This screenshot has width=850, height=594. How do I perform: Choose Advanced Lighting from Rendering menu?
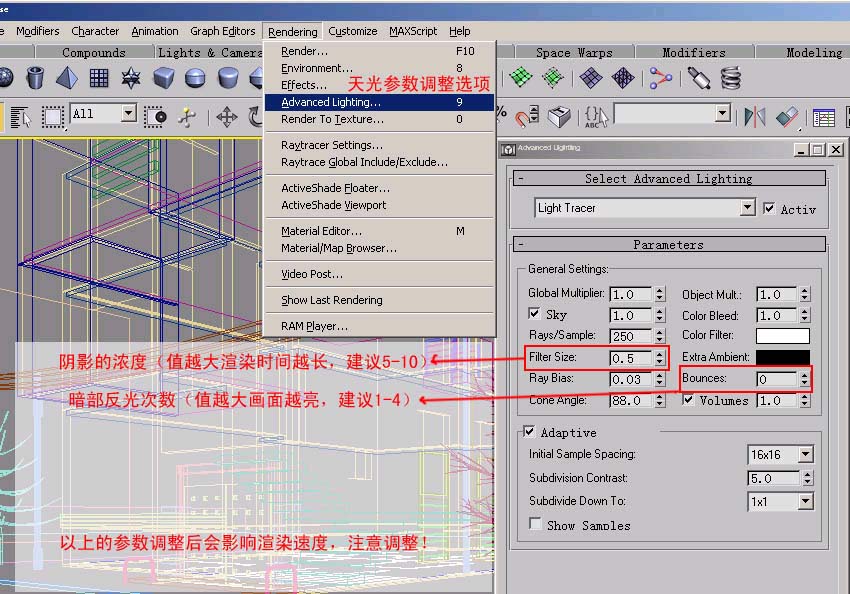pos(331,102)
